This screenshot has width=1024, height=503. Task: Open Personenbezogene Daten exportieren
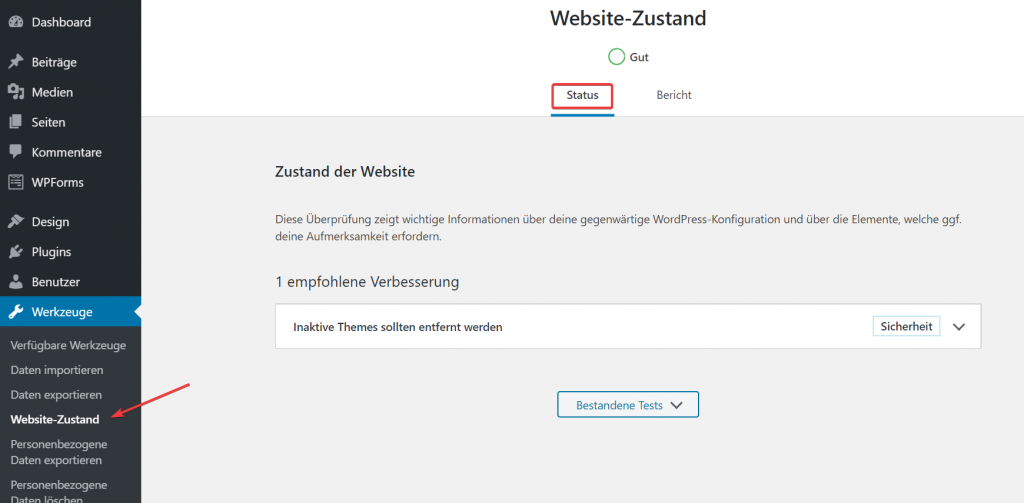59,452
